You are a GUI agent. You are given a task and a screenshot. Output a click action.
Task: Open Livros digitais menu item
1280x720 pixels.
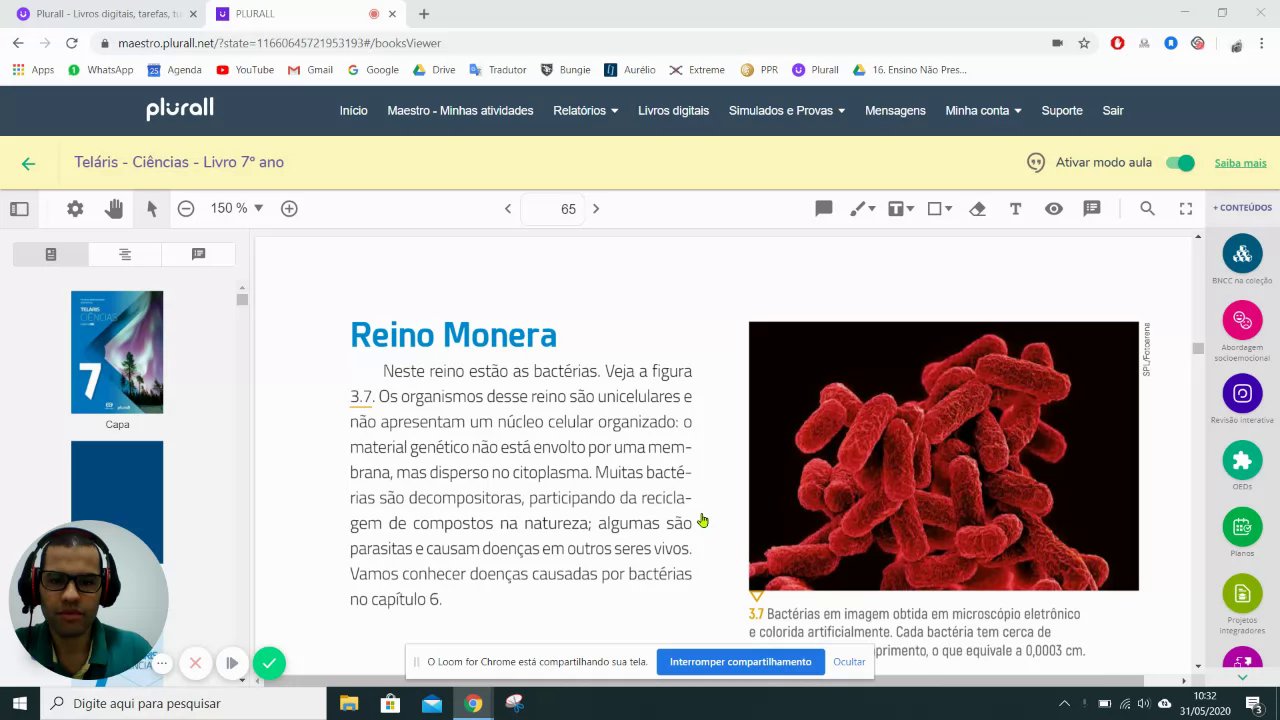coord(673,110)
